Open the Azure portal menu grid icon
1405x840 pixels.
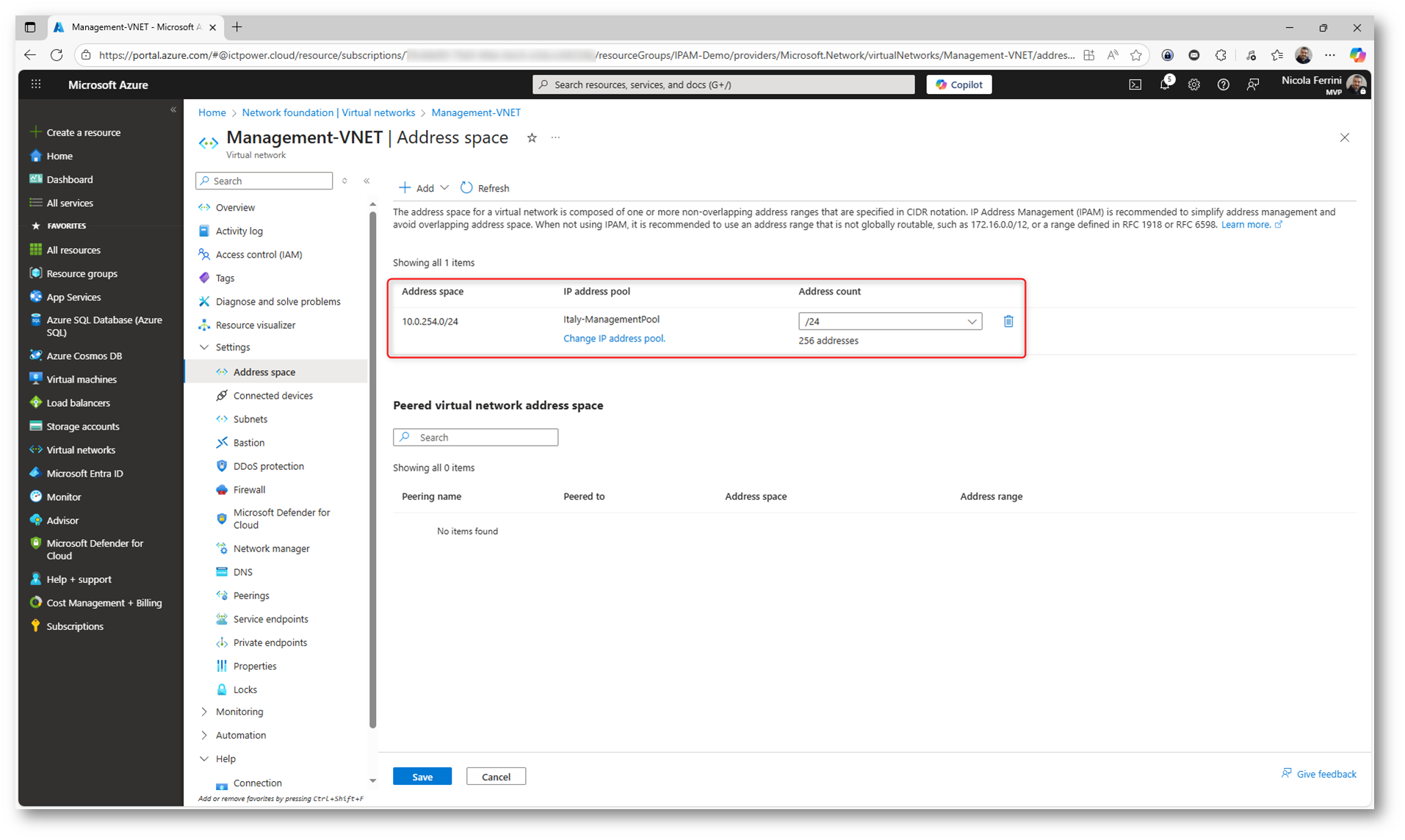(36, 85)
